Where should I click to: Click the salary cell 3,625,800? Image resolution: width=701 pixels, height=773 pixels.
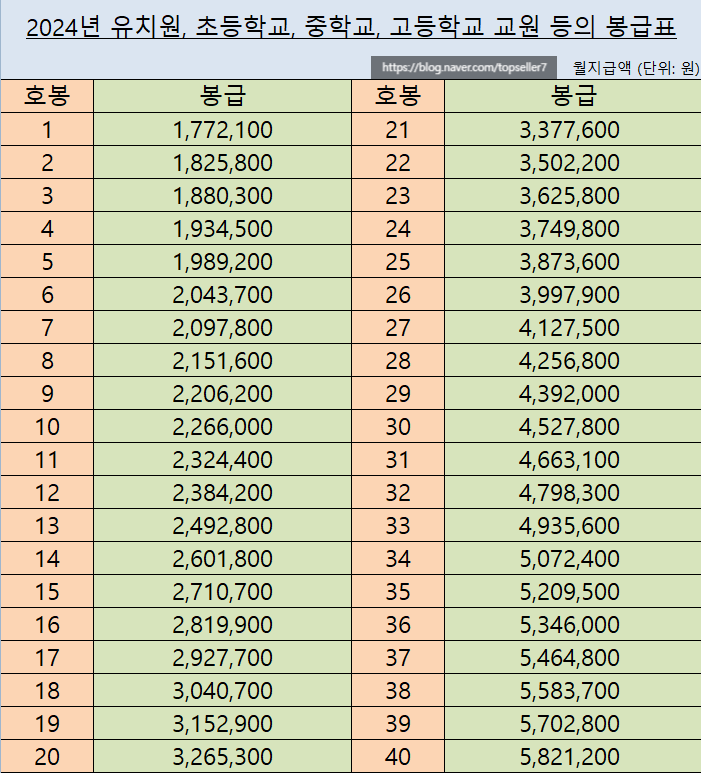(573, 196)
